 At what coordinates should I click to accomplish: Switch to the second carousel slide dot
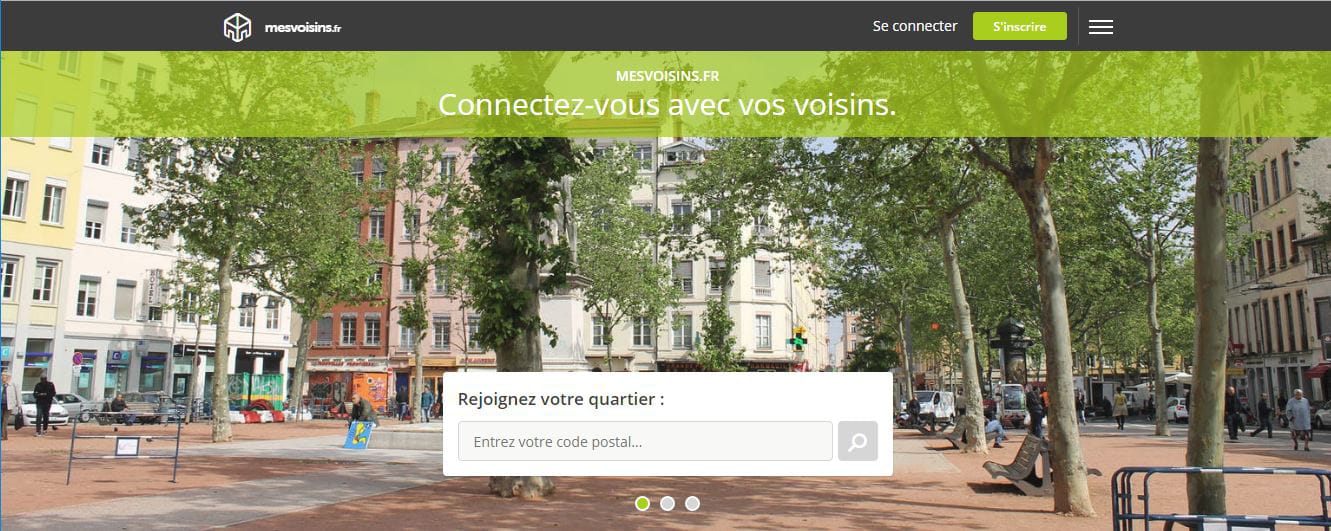tap(668, 503)
